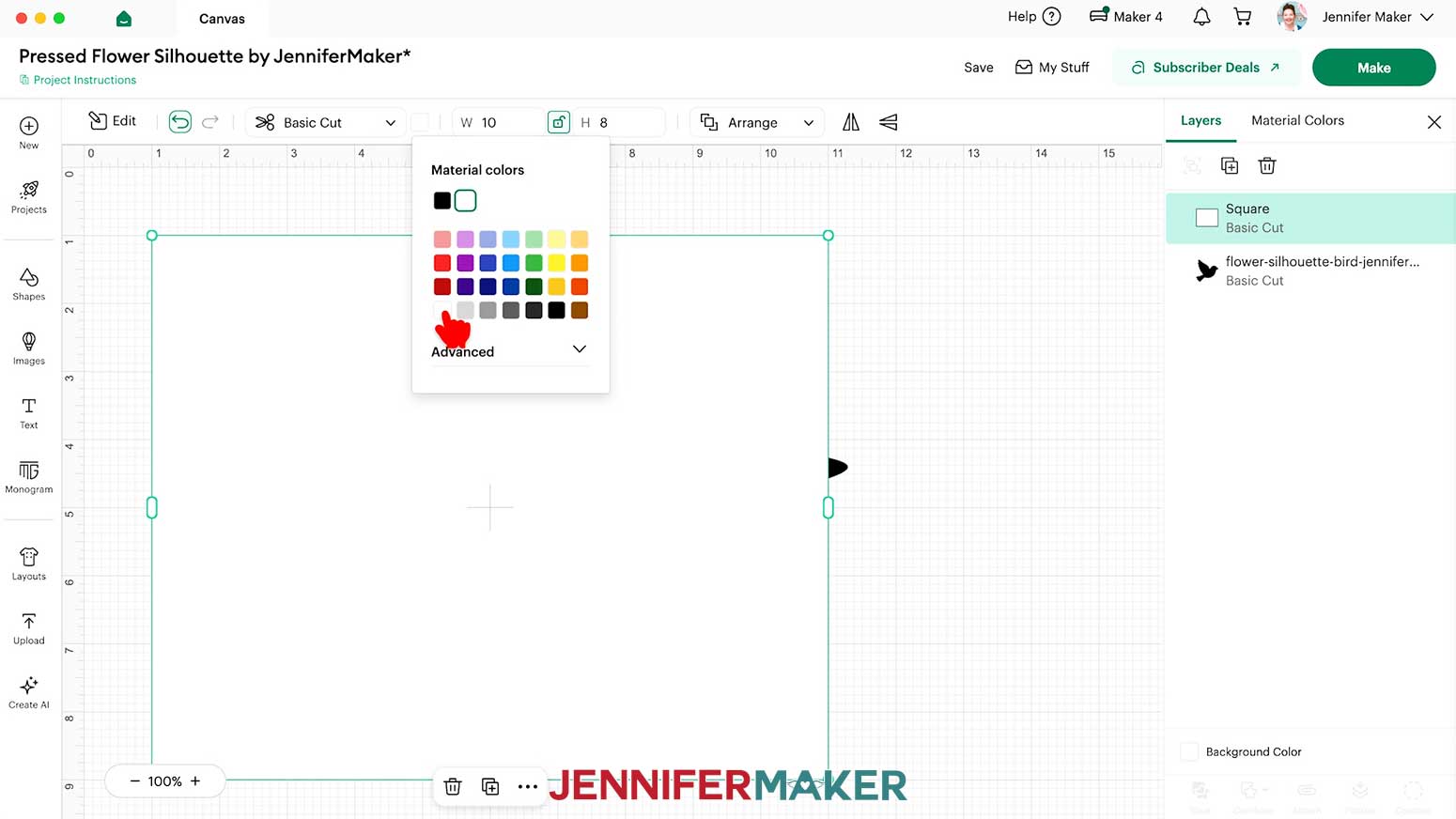Open the Project Instructions link
The image size is (1456, 819).
(78, 80)
